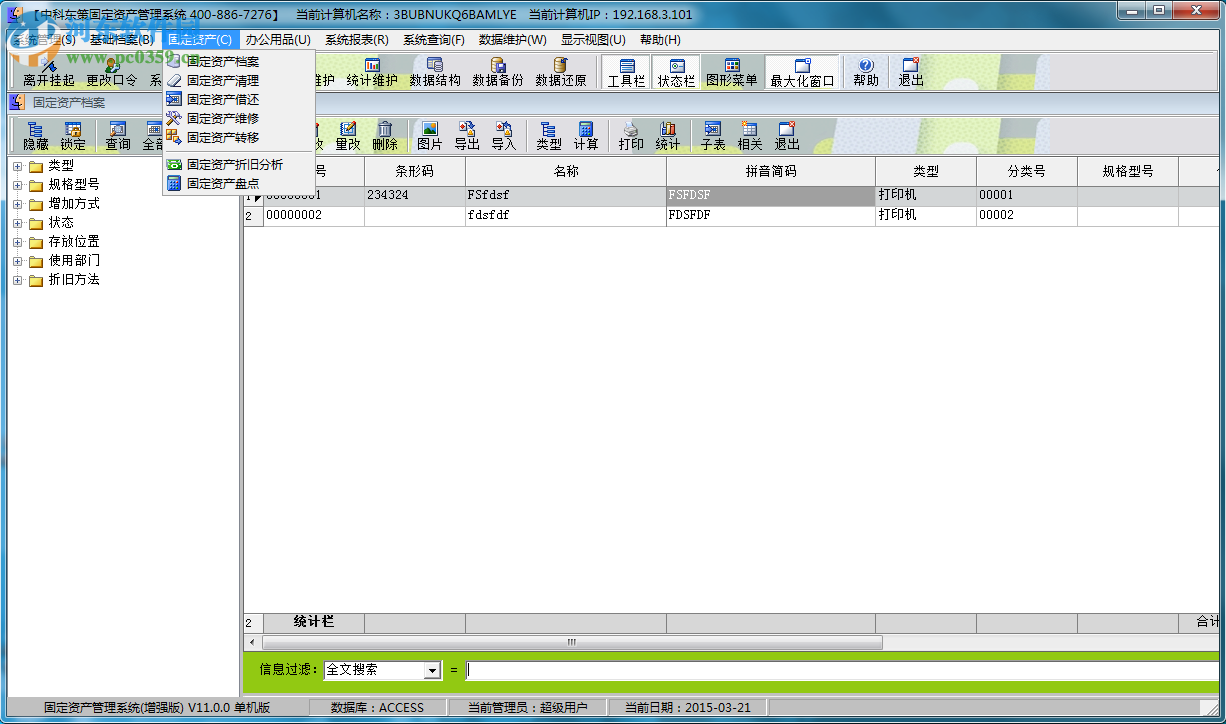
Task: Choose 固定资产借还 from the menu
Action: (238, 100)
